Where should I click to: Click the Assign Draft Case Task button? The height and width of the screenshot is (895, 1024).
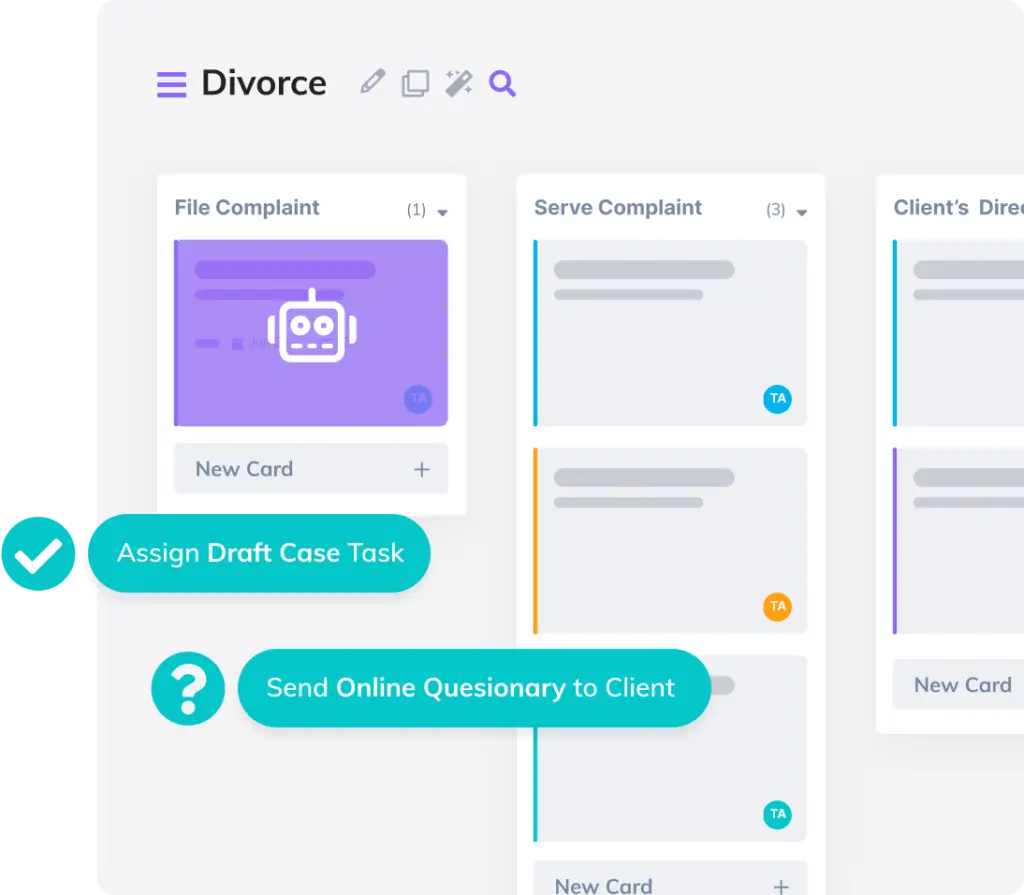pyautogui.click(x=260, y=553)
